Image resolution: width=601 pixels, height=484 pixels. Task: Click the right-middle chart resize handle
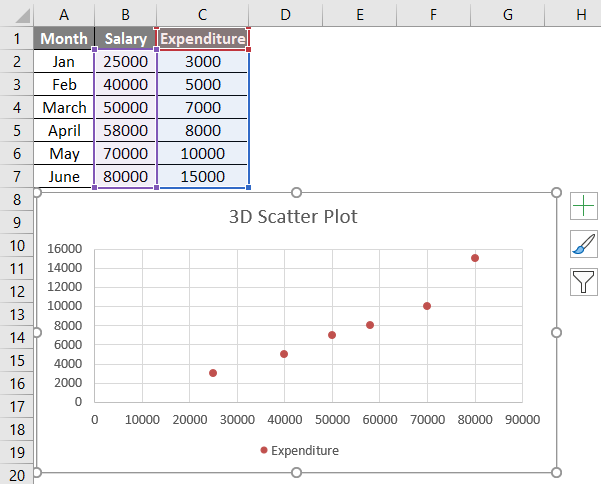[x=557, y=332]
